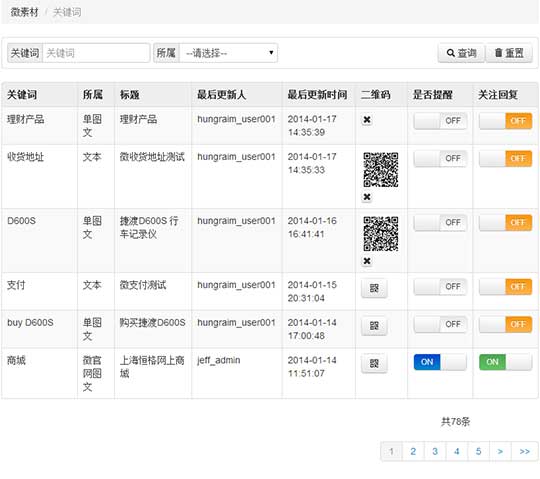The image size is (540, 479).
Task: Open the 所属 dropdown selector
Action: tap(228, 53)
